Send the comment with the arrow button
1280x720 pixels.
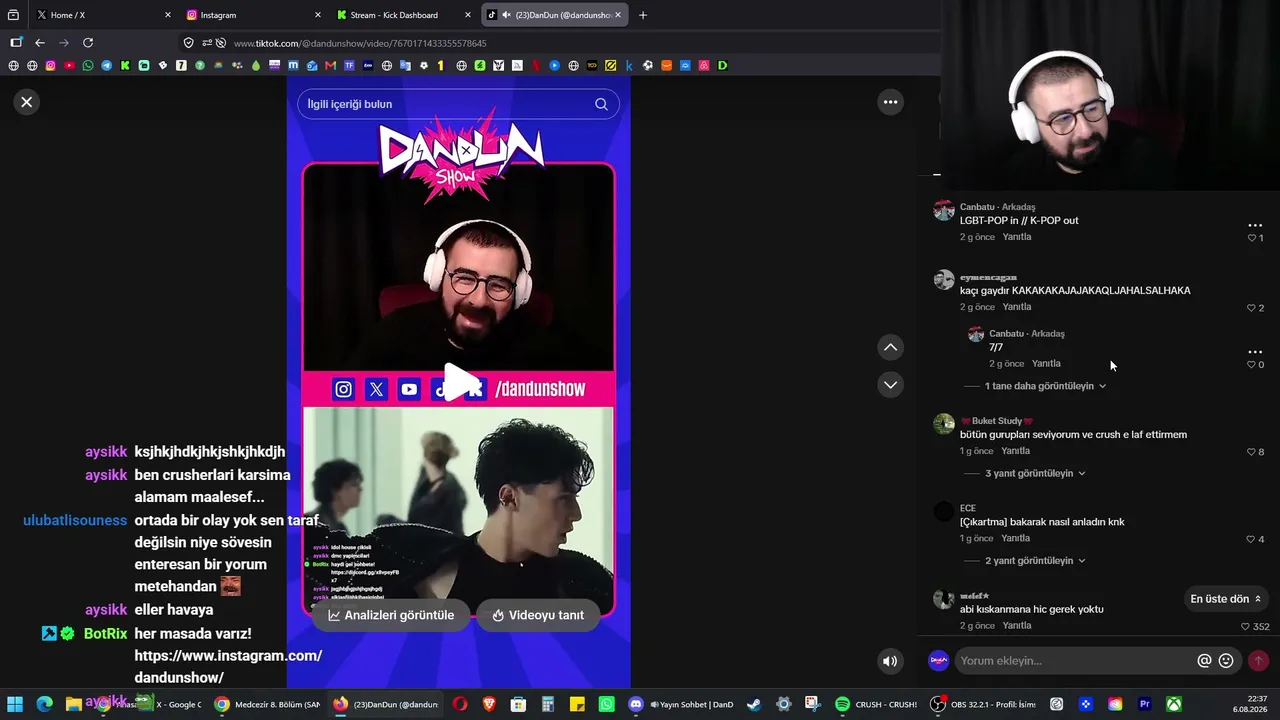pyautogui.click(x=1258, y=661)
